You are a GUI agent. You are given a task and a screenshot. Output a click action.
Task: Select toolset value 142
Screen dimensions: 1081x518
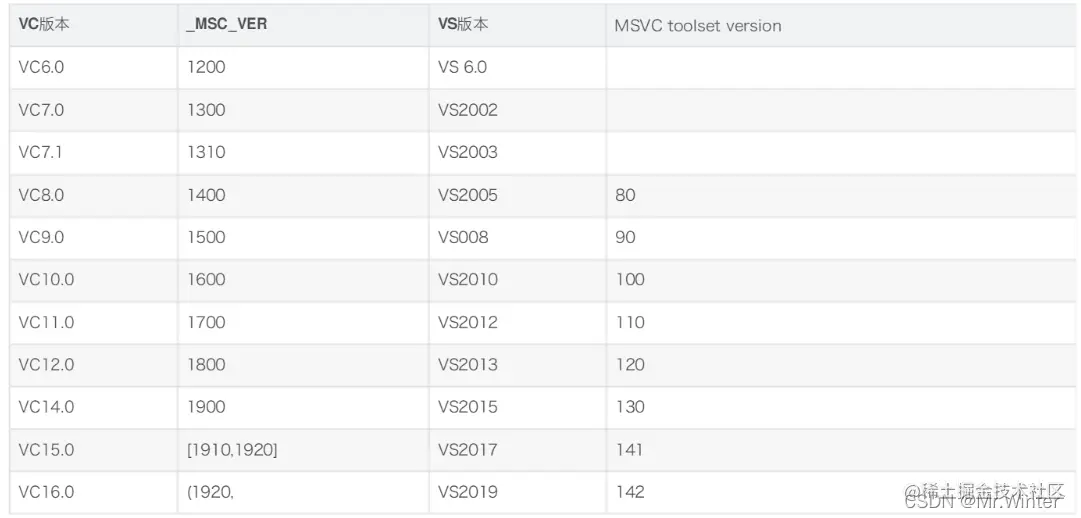pyautogui.click(x=630, y=492)
